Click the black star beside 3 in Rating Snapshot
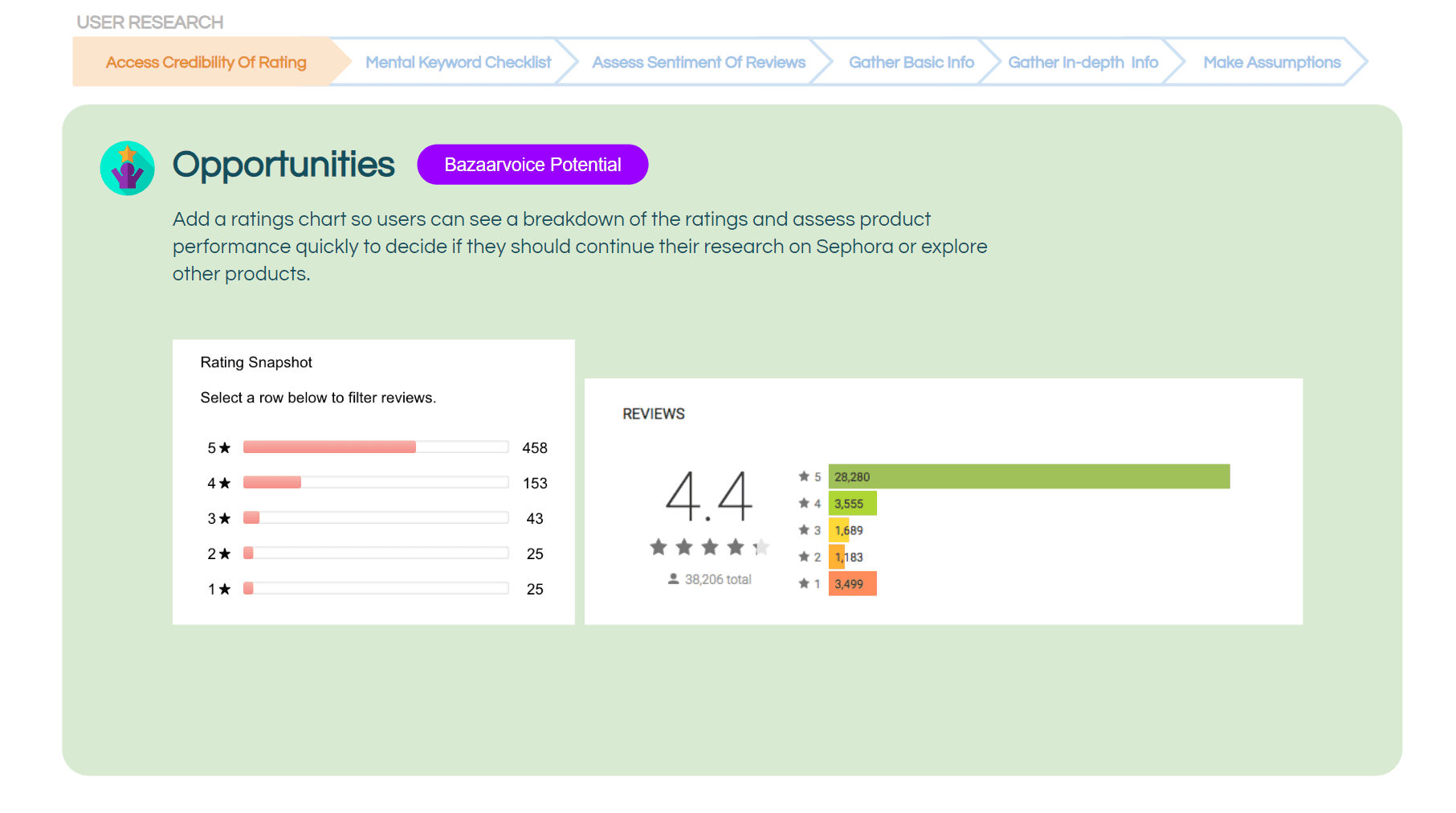Image resolution: width=1456 pixels, height=813 pixels. [225, 518]
